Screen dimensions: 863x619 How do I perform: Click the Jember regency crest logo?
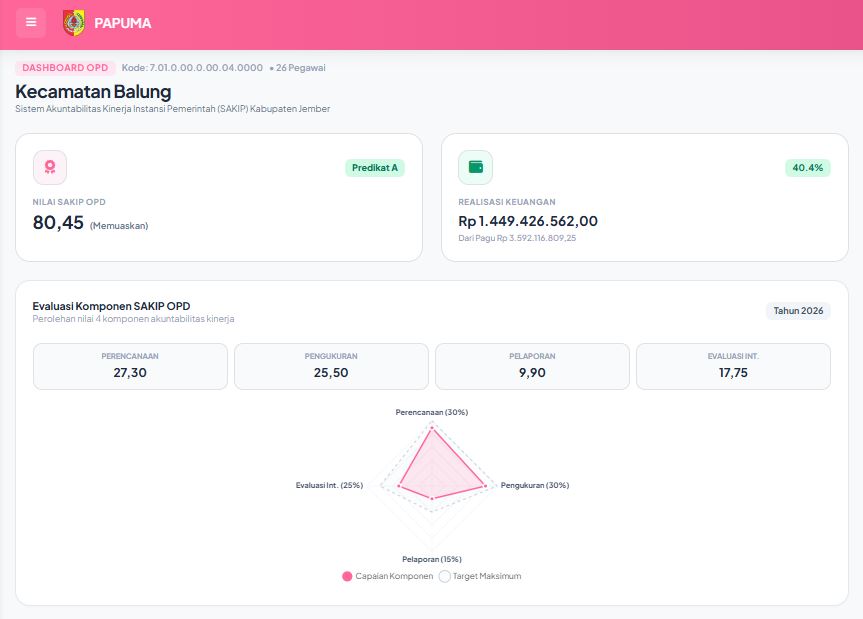(x=74, y=23)
